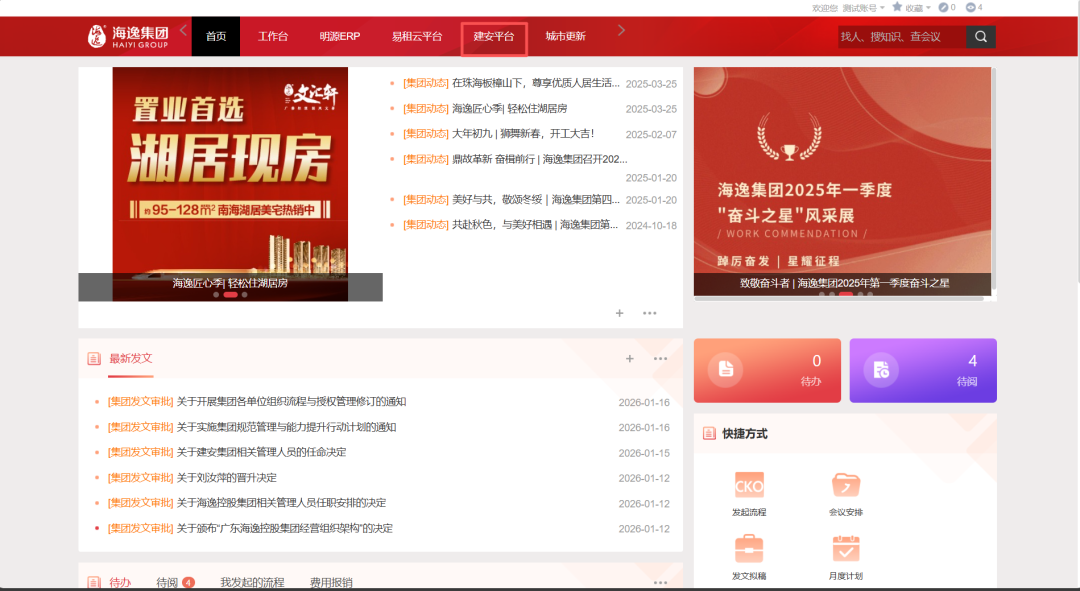This screenshot has height=591, width=1080.
Task: Click the eye icon with count 4
Action: point(970,8)
